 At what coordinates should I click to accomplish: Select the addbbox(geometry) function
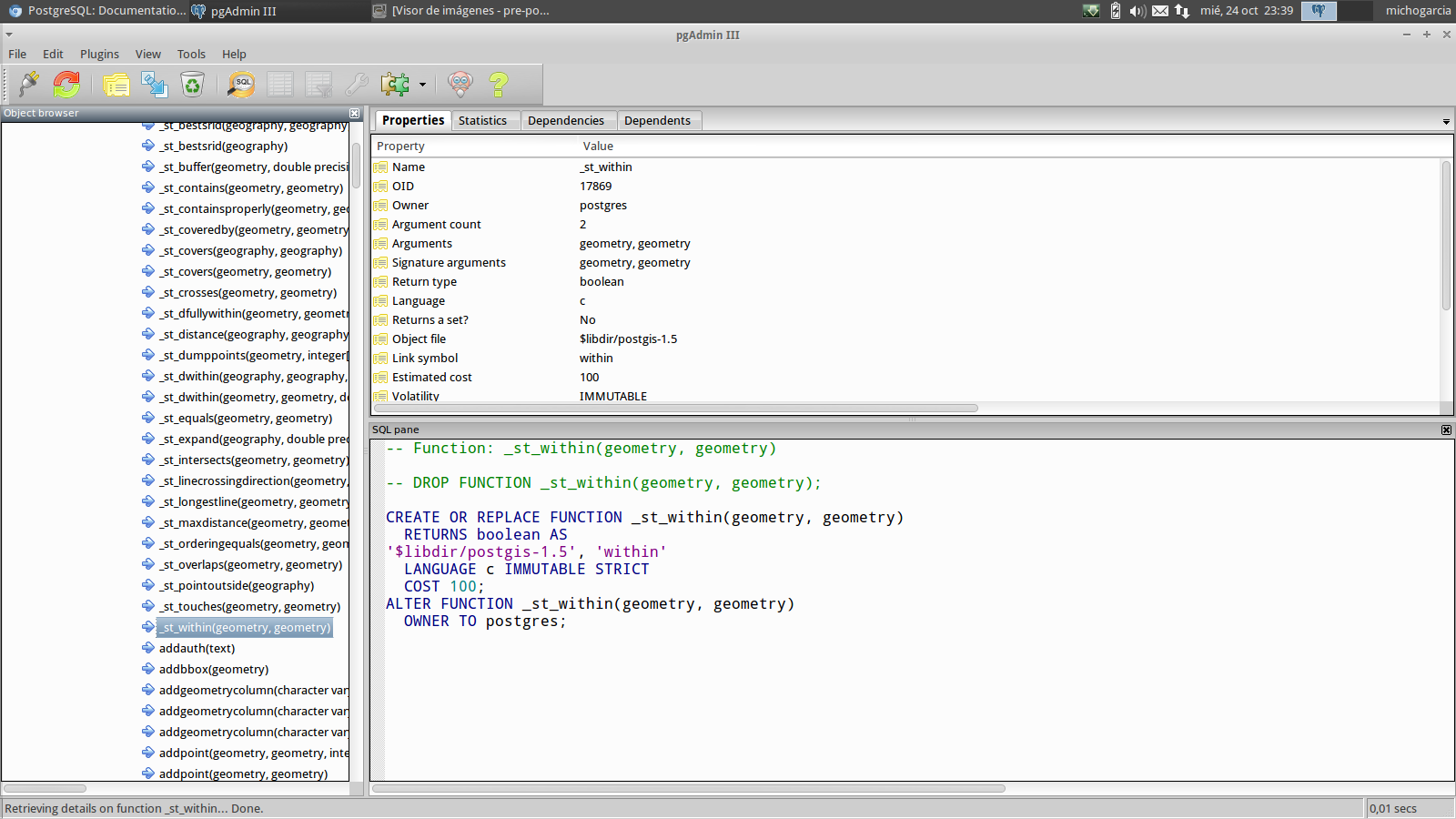click(x=214, y=670)
